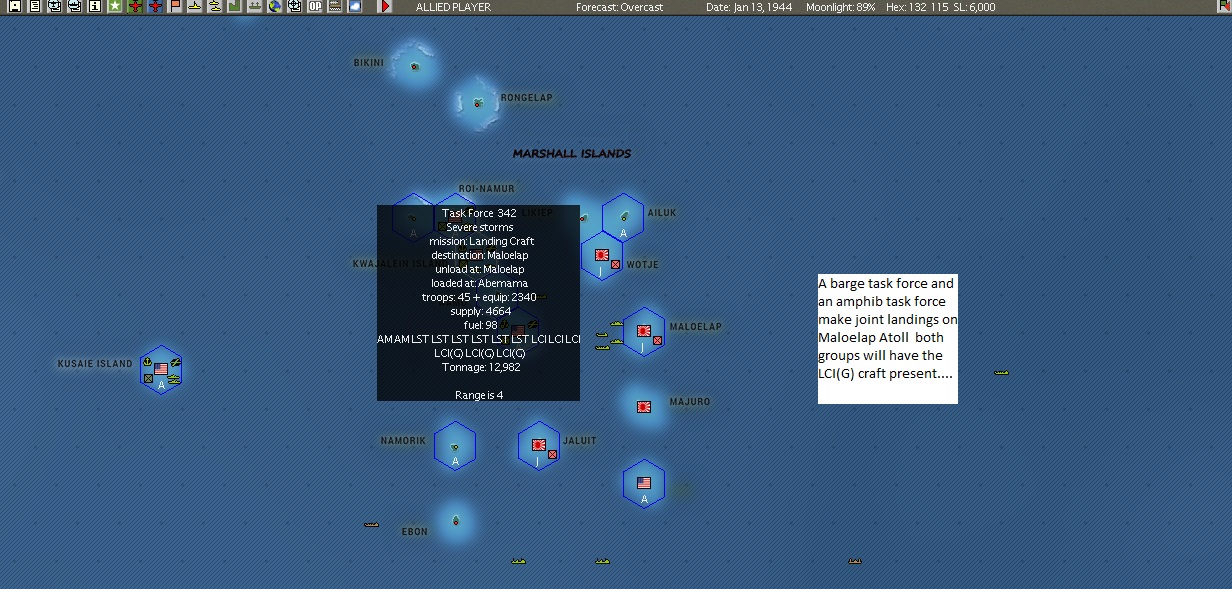Select the Allied hex at Namorik
This screenshot has height=589, width=1232.
pos(455,446)
